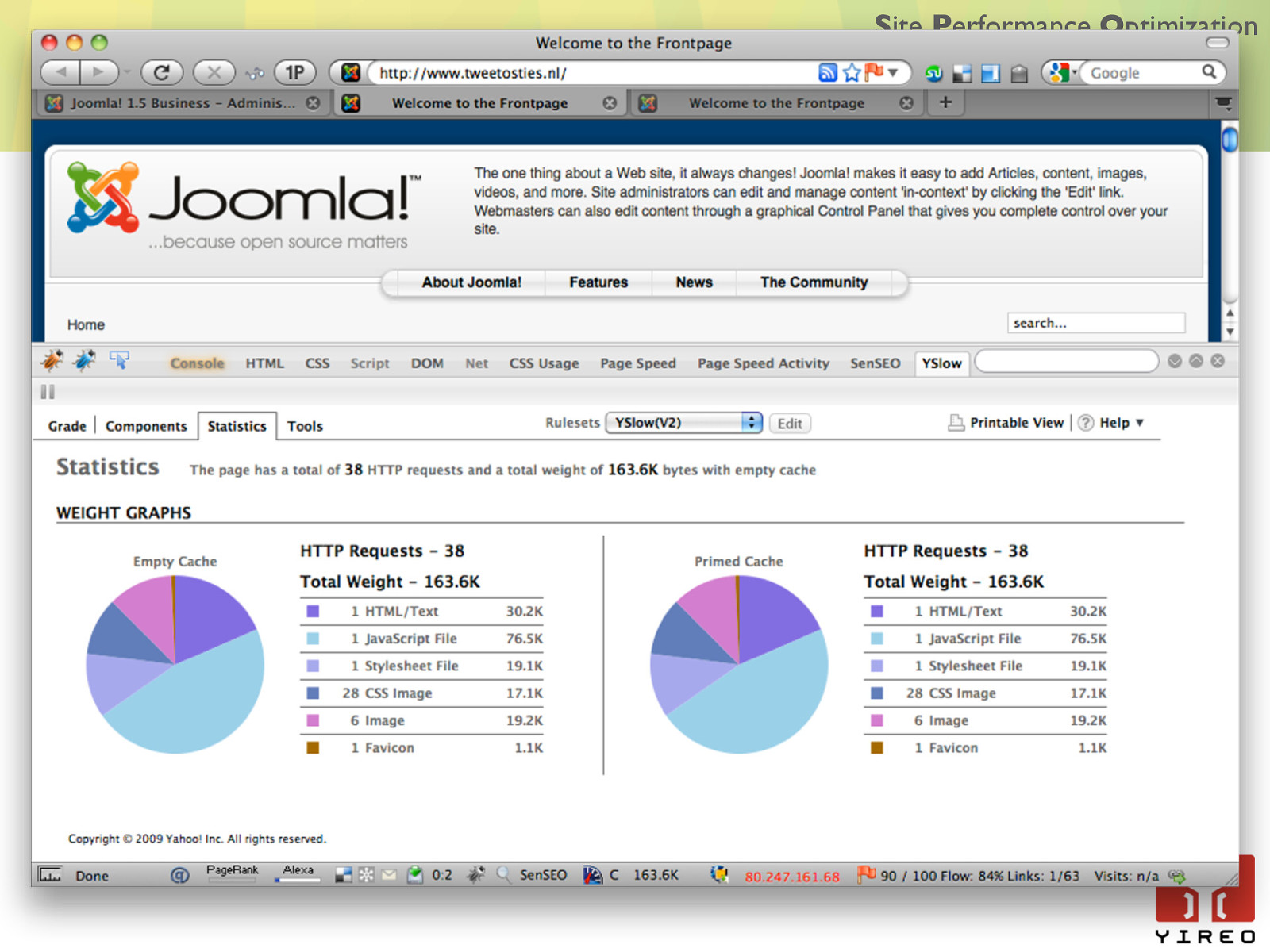Open the Page Speed Activity panel
Image resolution: width=1270 pixels, height=952 pixels.
point(764,363)
